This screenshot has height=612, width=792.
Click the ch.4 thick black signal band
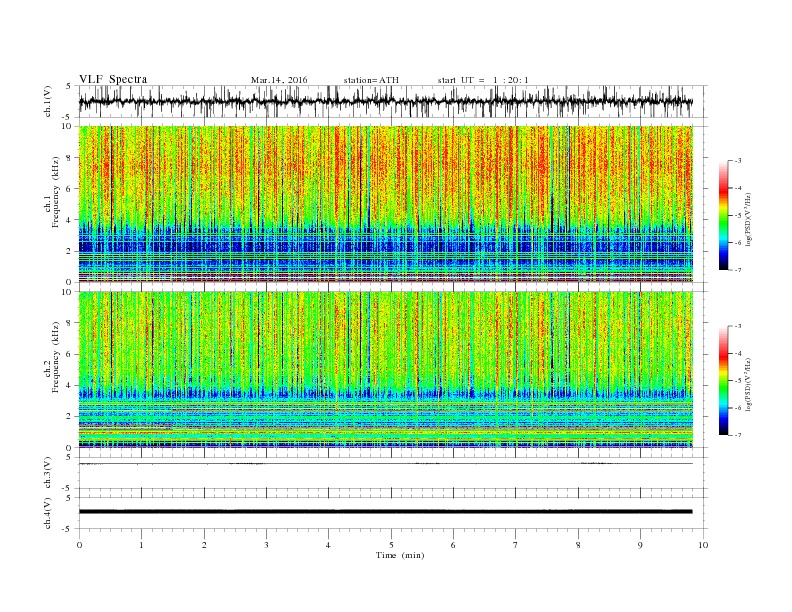pyautogui.click(x=385, y=512)
